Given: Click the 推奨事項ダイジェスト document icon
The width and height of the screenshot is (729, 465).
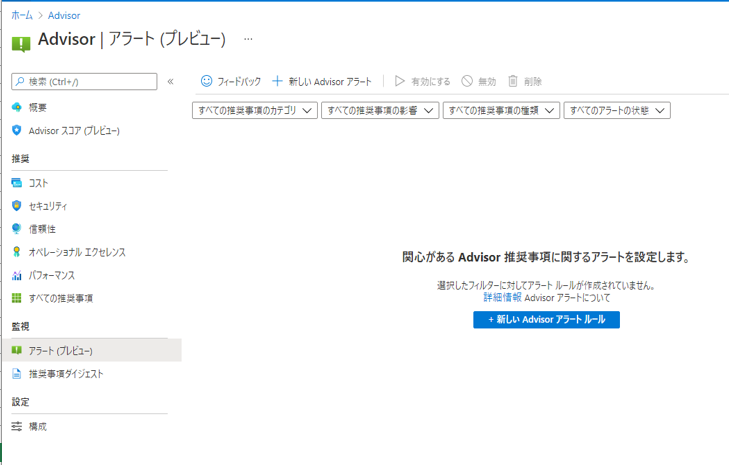Looking at the screenshot, I should [x=17, y=373].
